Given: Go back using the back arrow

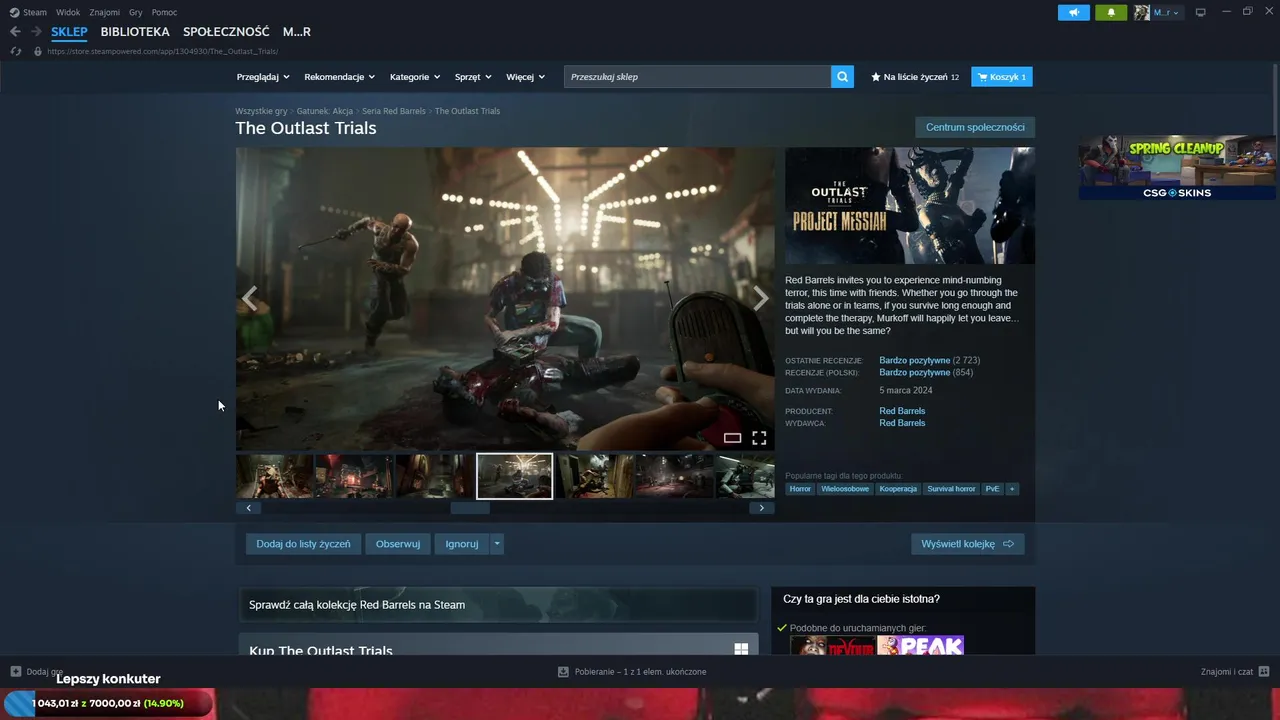Looking at the screenshot, I should click(15, 32).
